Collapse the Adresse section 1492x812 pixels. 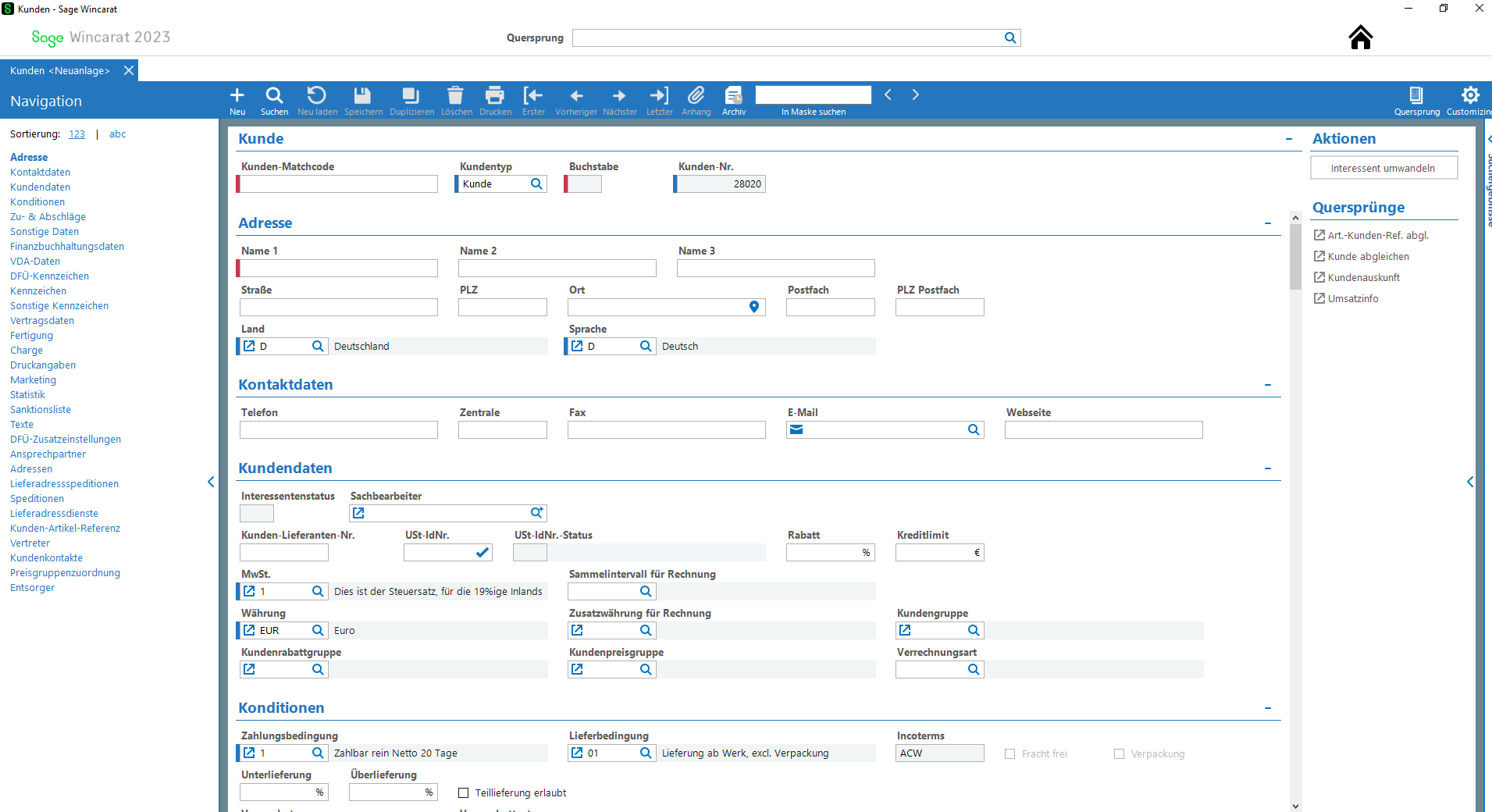(x=1268, y=223)
